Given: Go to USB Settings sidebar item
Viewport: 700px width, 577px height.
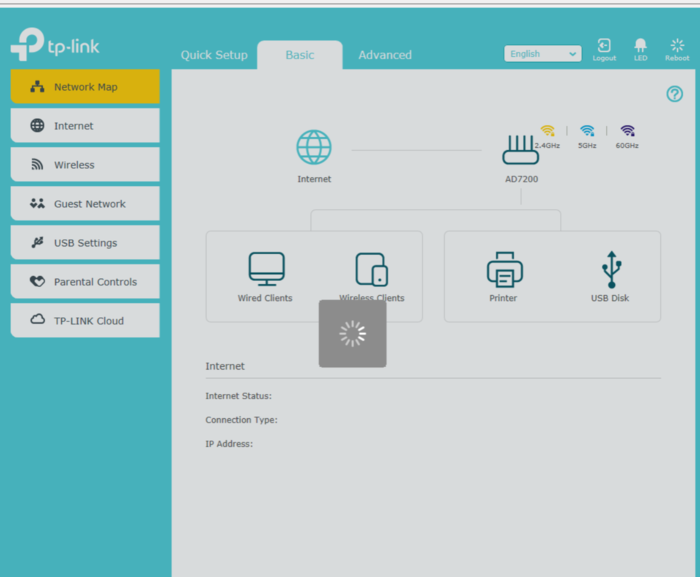Looking at the screenshot, I should tap(85, 243).
